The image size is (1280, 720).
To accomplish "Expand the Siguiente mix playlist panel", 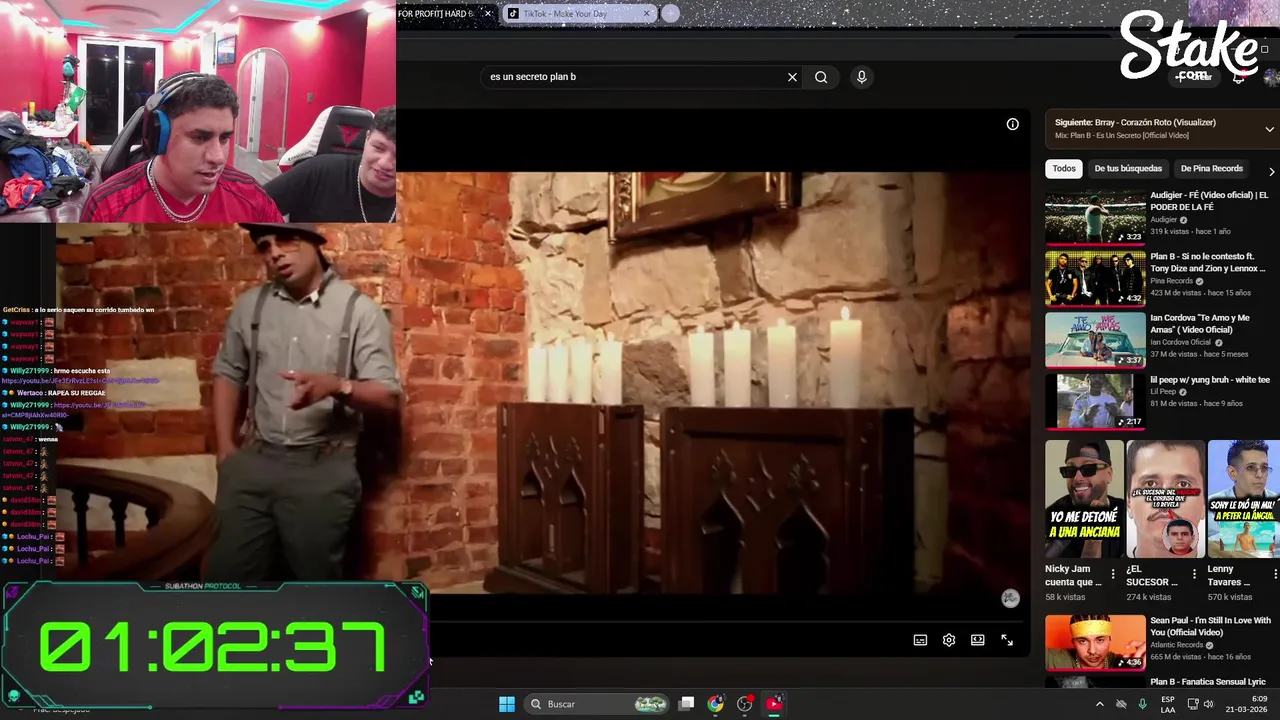I will coord(1270,128).
